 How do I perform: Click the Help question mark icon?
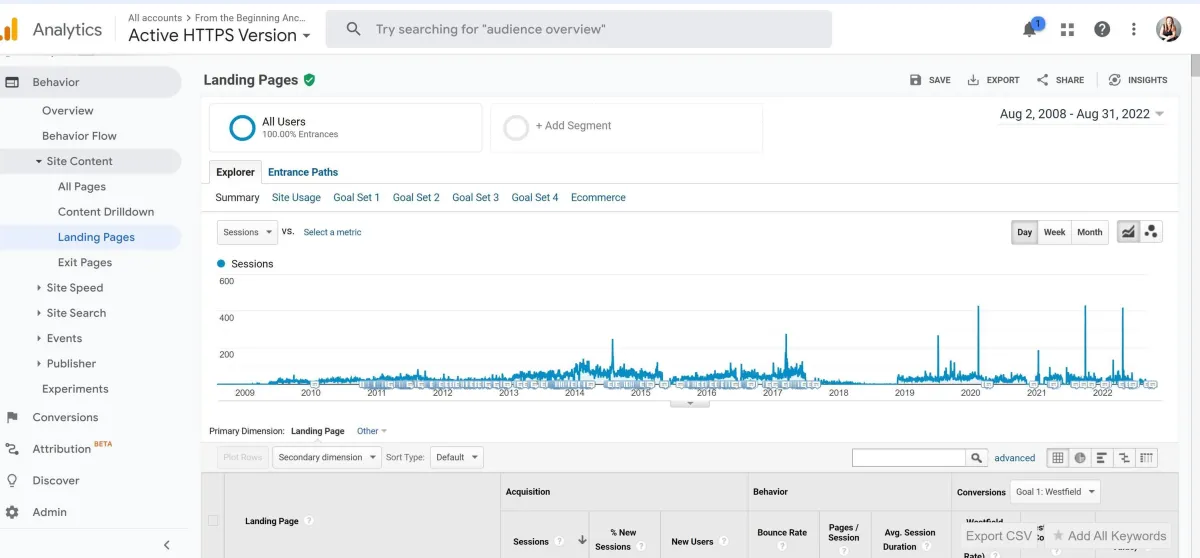click(x=1102, y=29)
